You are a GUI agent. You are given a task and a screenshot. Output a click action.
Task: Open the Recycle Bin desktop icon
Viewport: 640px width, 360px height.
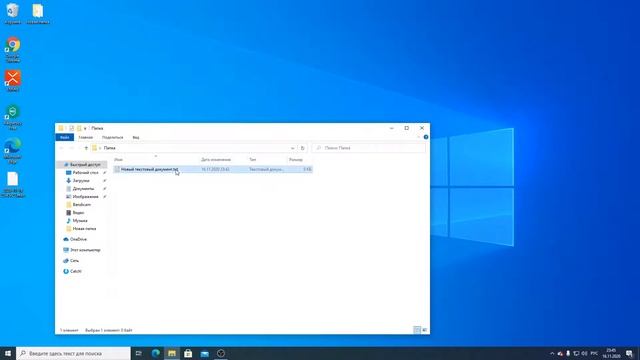(x=13, y=13)
